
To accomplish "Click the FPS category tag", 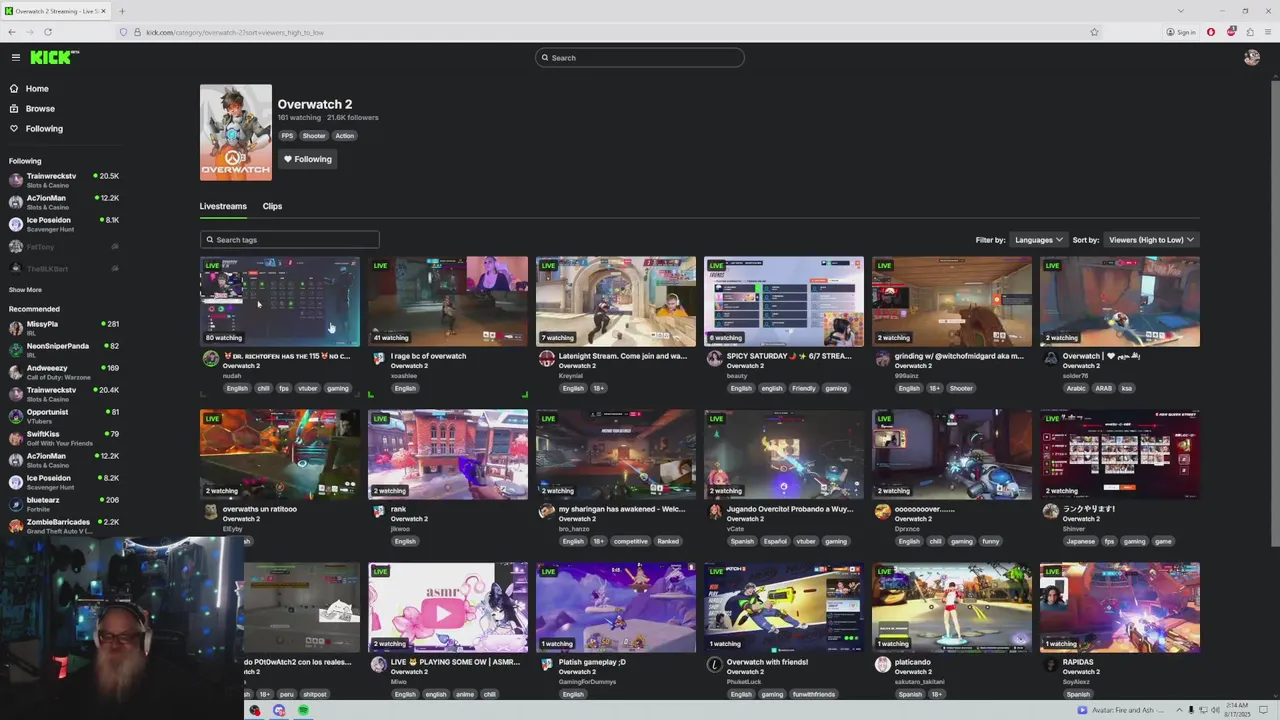I will coord(287,136).
